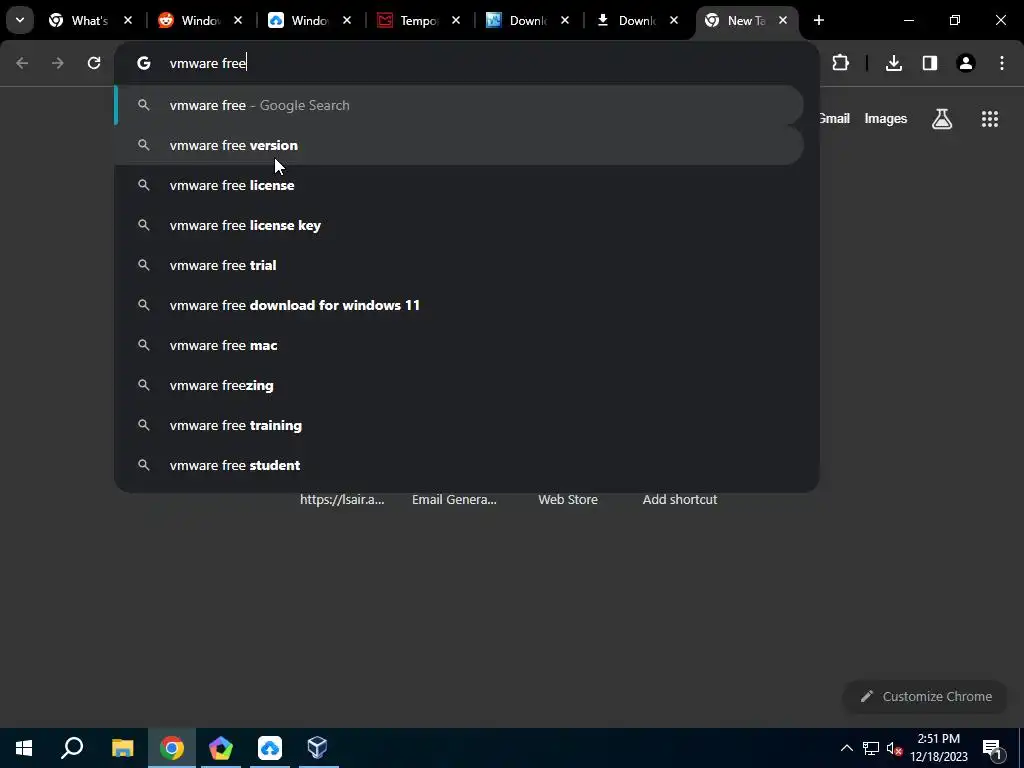This screenshot has height=768, width=1024.
Task: Click the muted volume icon
Action: pos(894,748)
